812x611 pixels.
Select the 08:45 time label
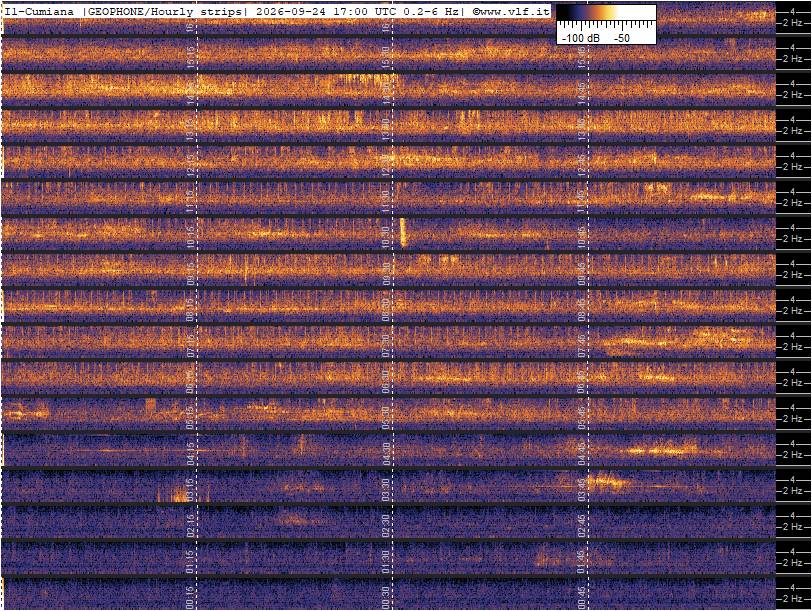(x=582, y=309)
